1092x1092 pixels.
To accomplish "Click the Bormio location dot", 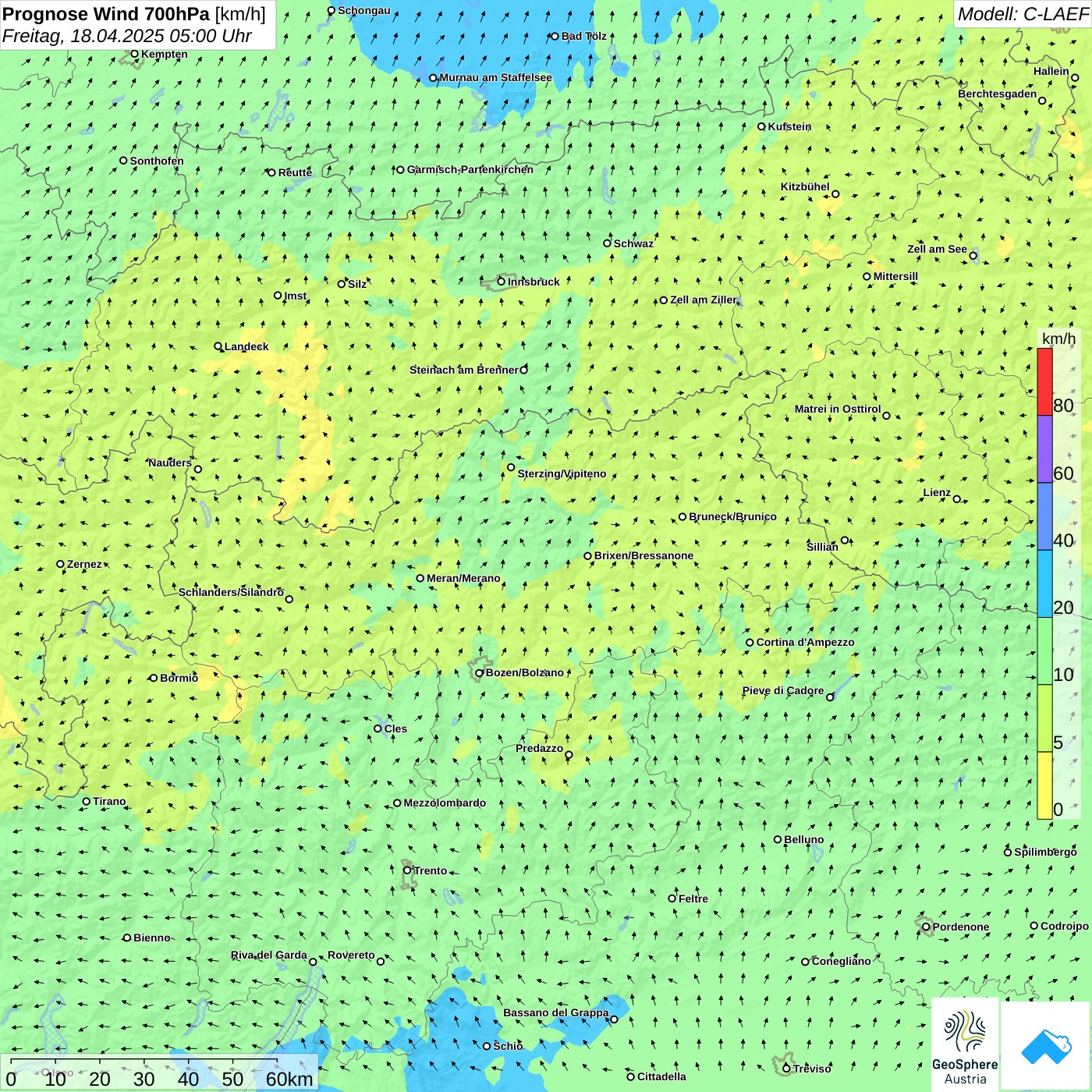I will [154, 678].
